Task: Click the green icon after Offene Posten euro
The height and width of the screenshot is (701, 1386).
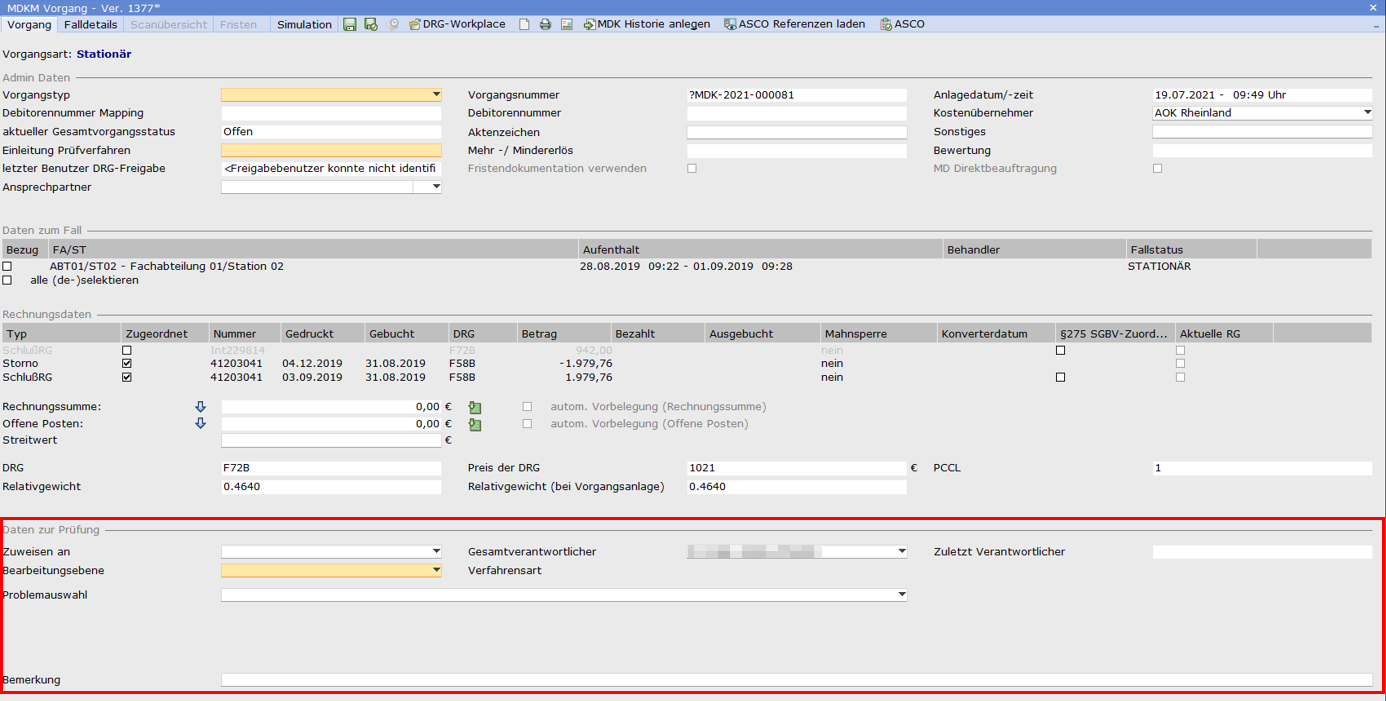Action: (x=476, y=425)
